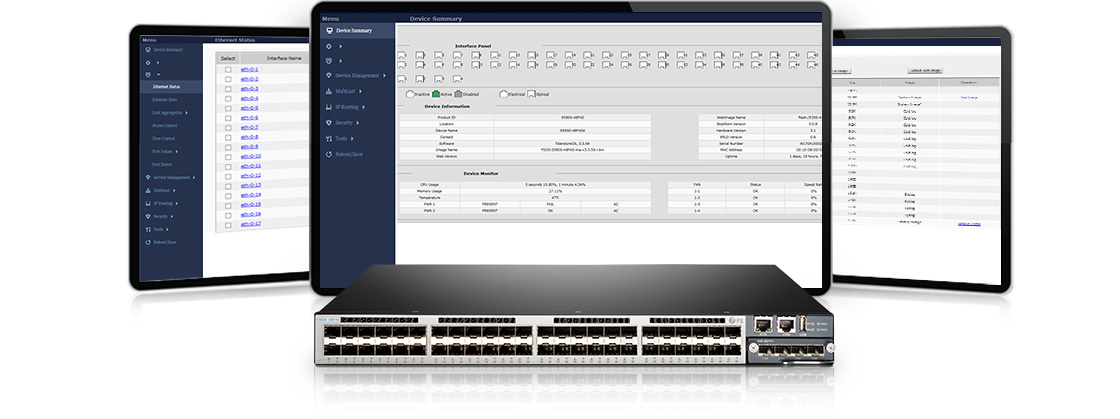Screen dimensions: 1120x419
Task: Expand Multicast arrow in left tablet menu
Action: point(174,191)
